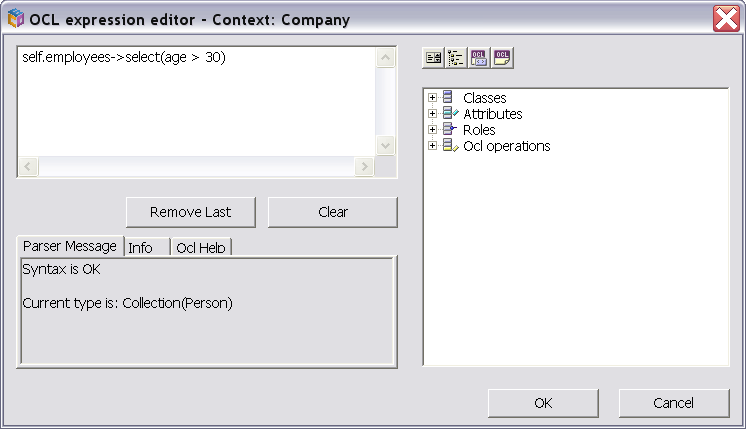Click the Classes stack icon in tree

pyautogui.click(x=448, y=98)
